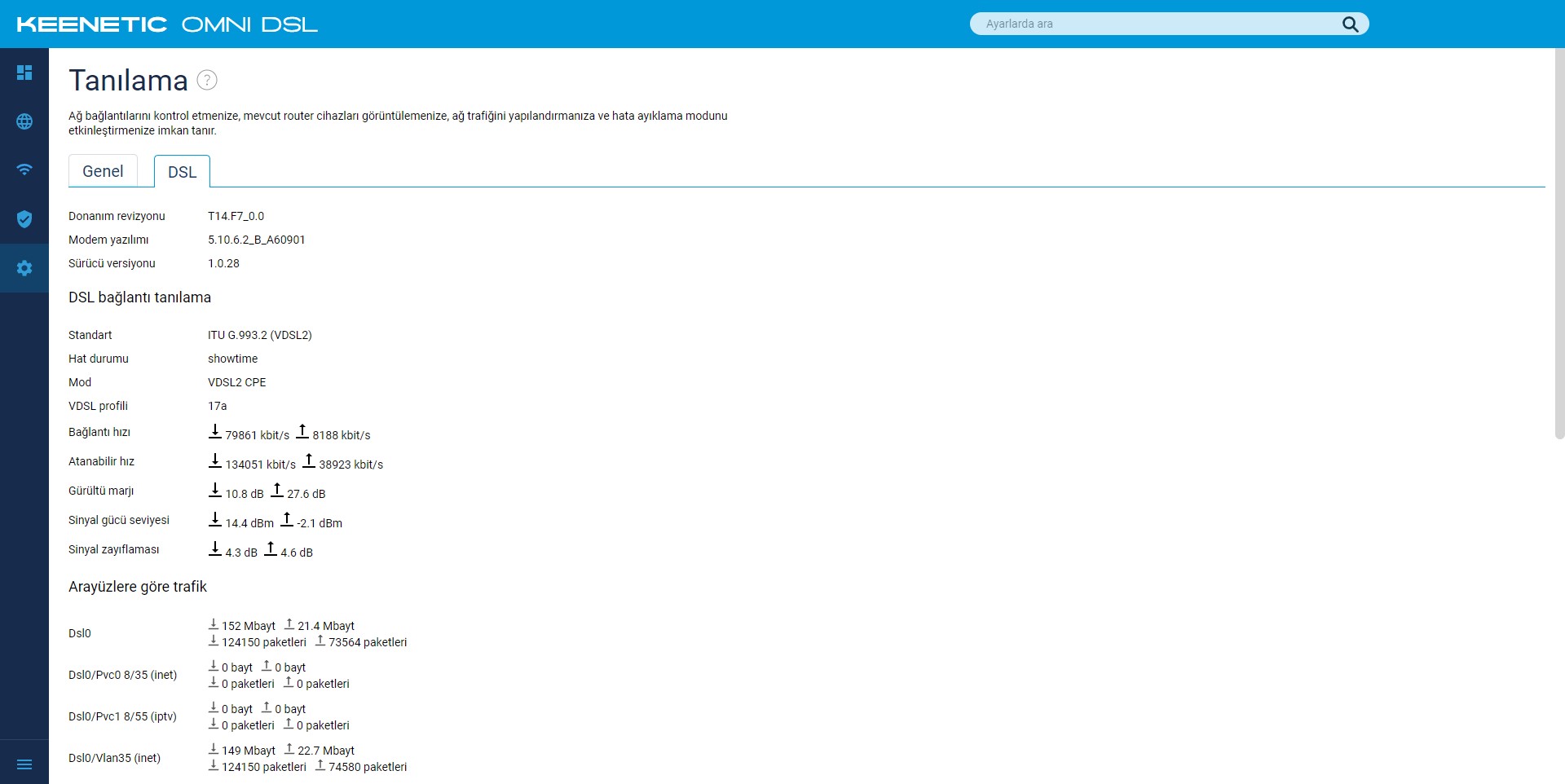Click the 149 Mbayt Vlan35 download traffic

coord(249,751)
